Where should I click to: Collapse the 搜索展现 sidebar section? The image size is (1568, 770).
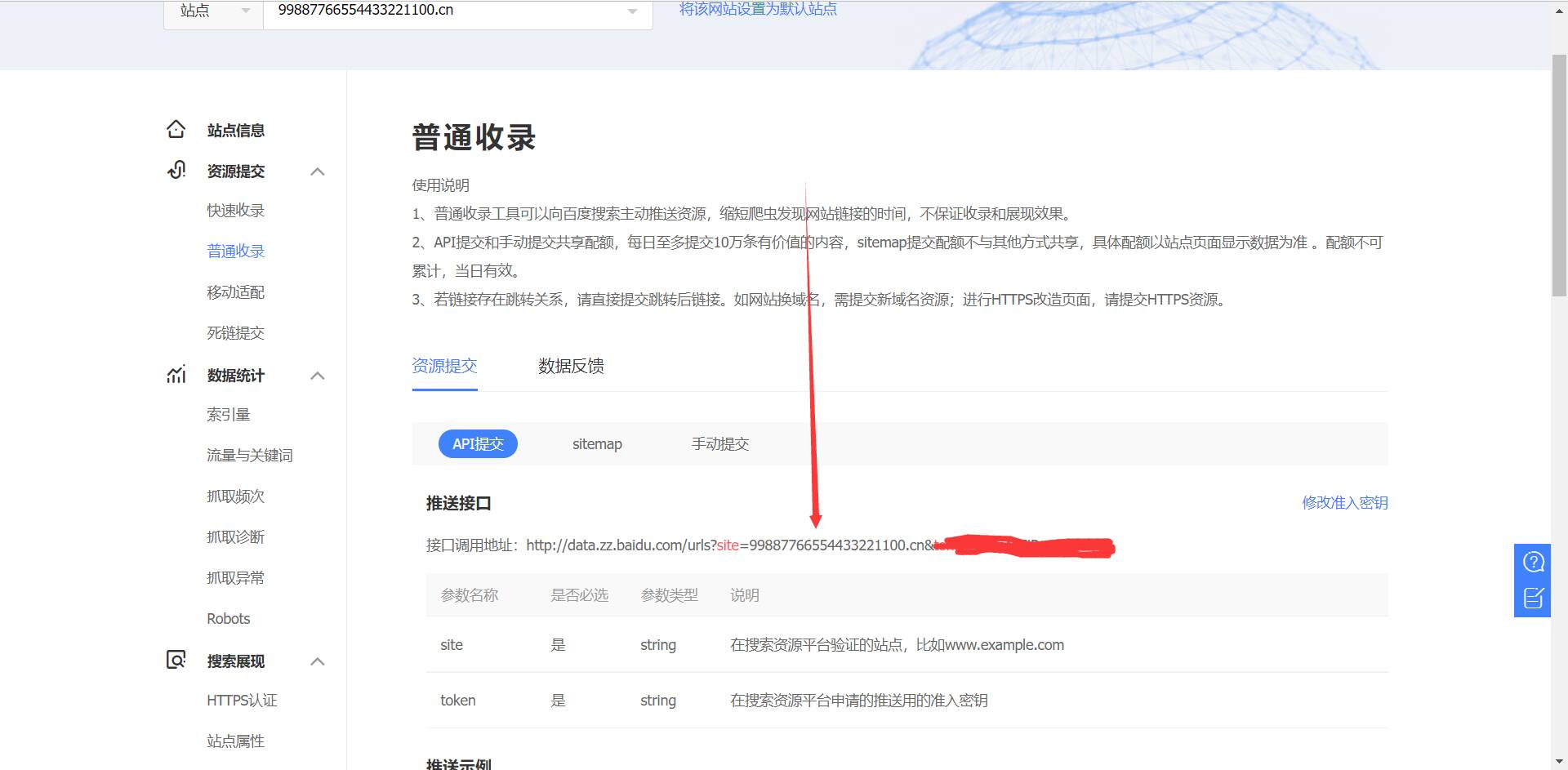click(x=318, y=661)
